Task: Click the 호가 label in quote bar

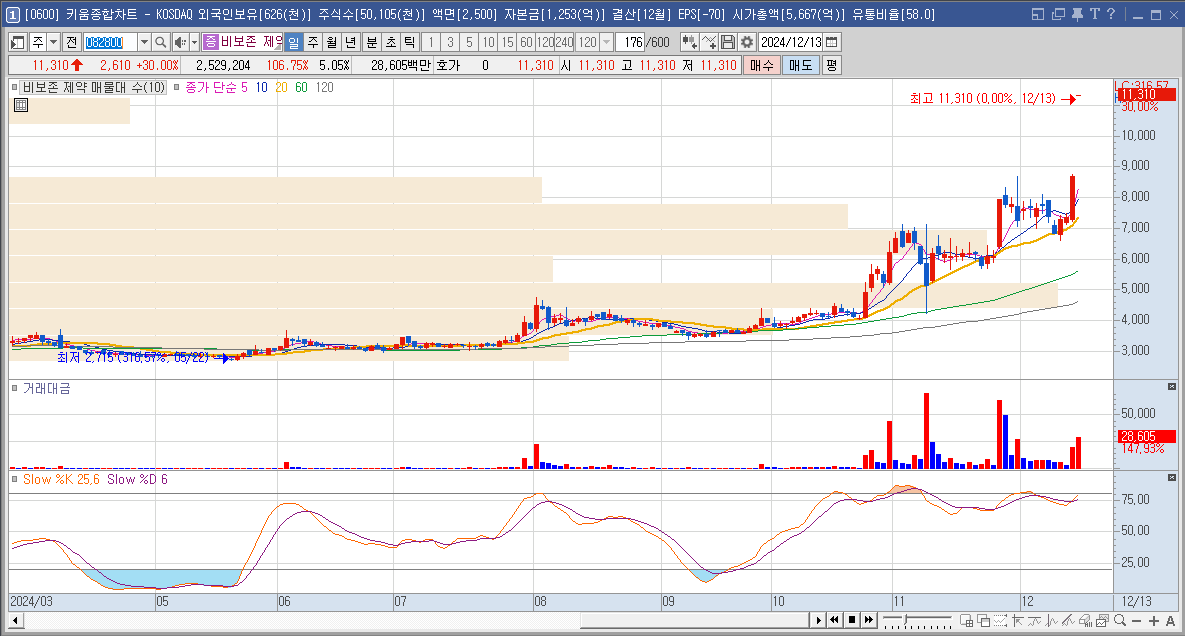Action: point(448,66)
